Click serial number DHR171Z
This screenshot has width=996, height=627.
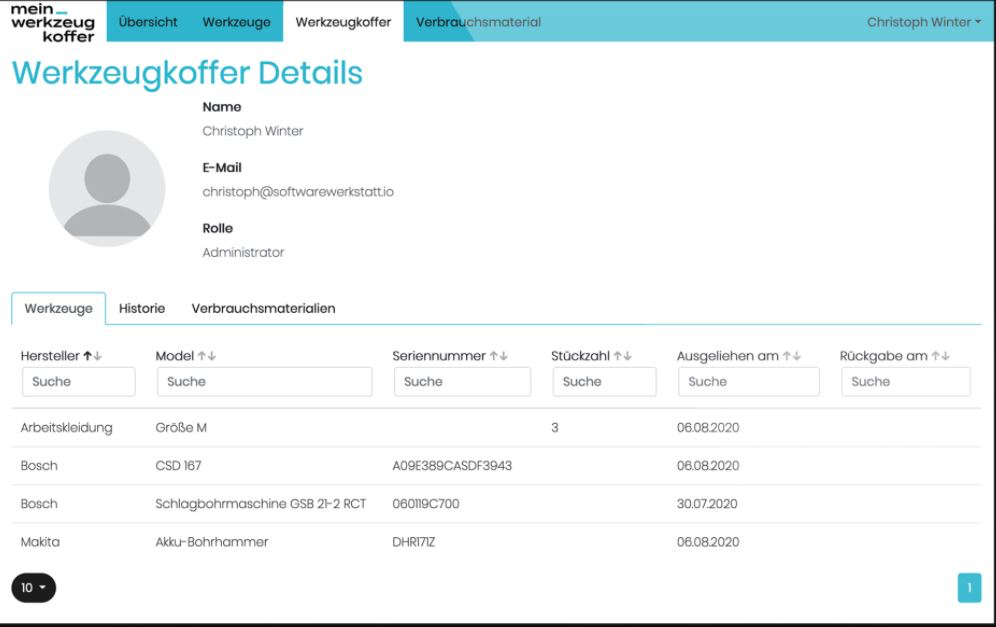[x=414, y=542]
